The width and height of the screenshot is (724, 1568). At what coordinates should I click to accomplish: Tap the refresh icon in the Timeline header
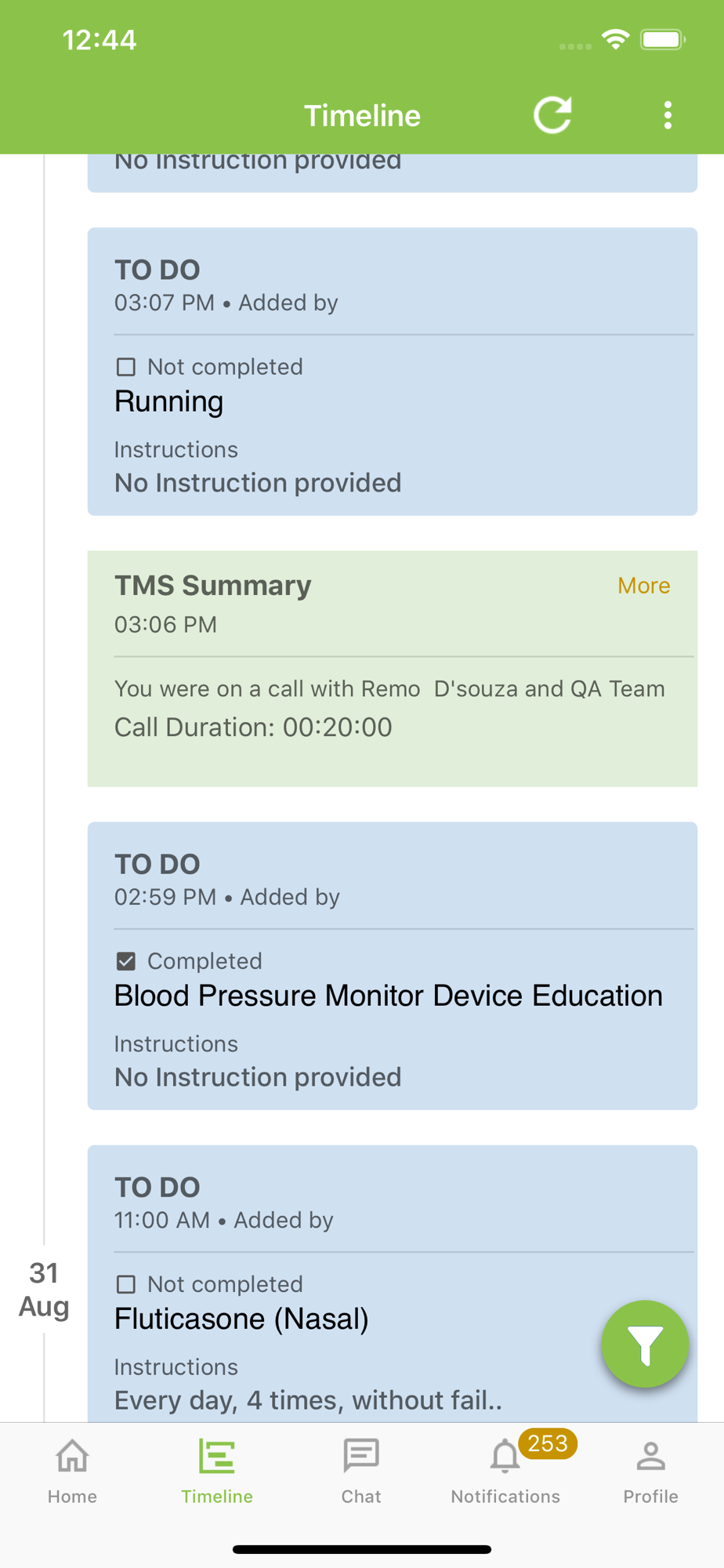[553, 115]
